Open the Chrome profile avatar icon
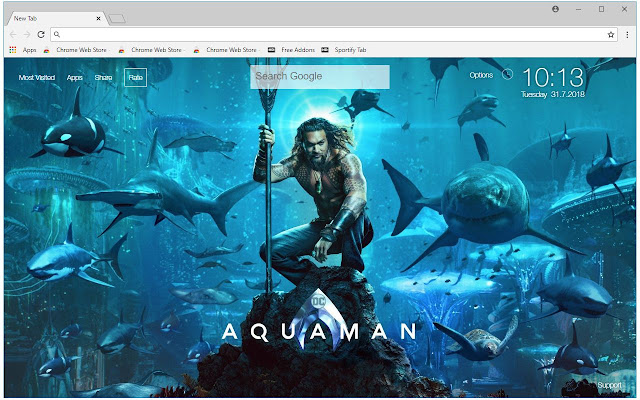 coord(556,9)
